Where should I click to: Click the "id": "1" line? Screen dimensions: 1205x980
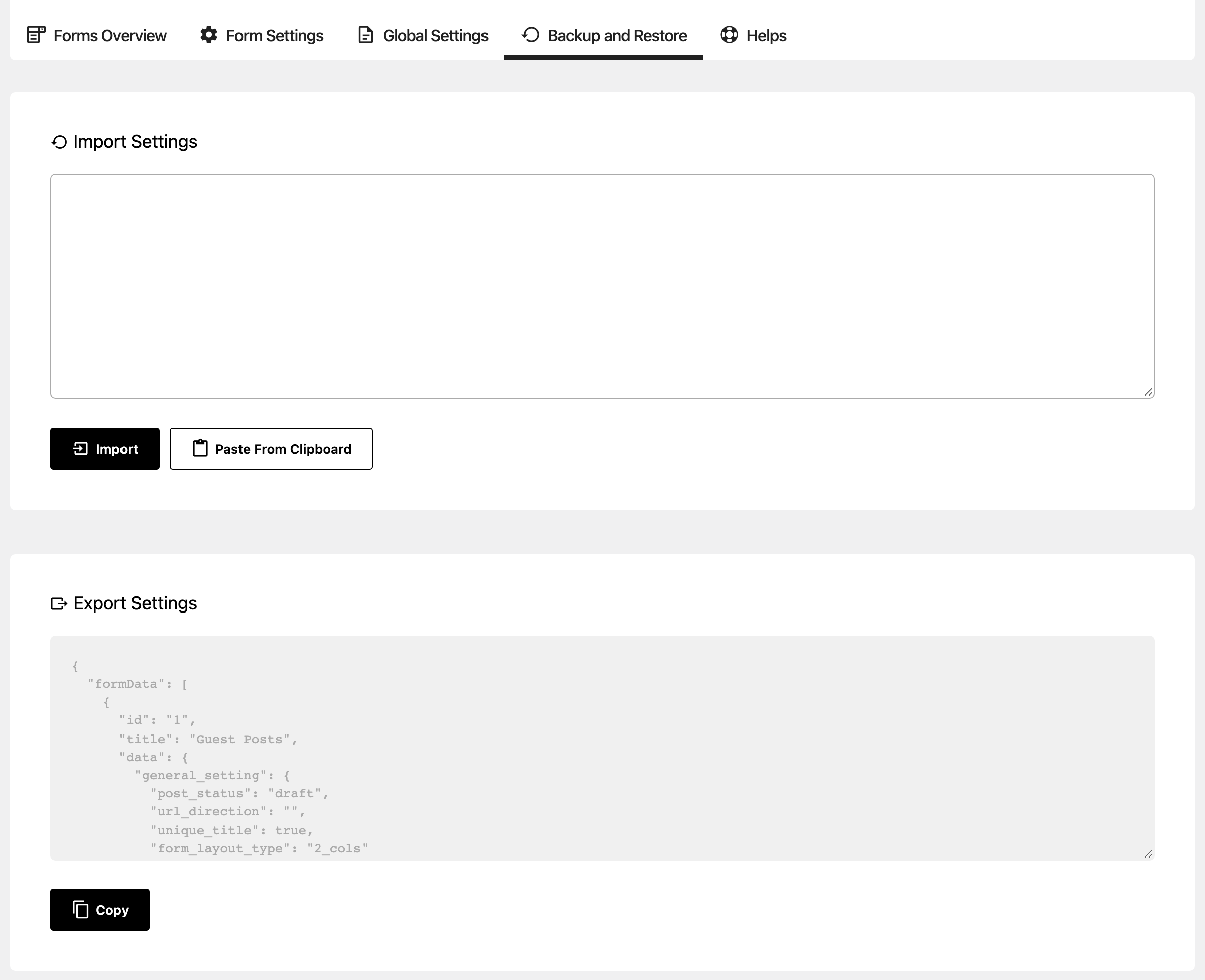click(157, 720)
